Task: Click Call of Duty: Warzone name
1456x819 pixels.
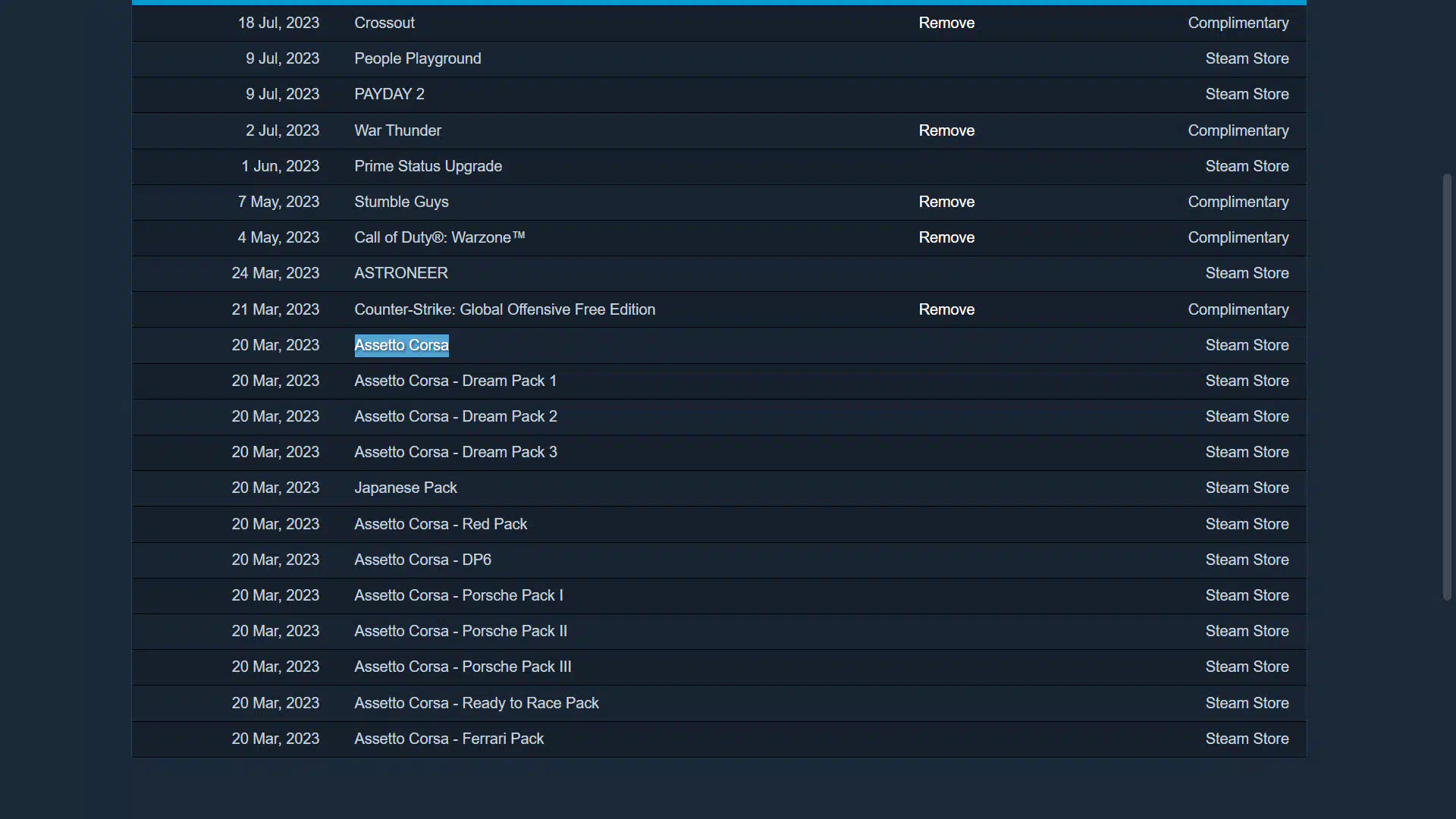Action: tap(440, 237)
